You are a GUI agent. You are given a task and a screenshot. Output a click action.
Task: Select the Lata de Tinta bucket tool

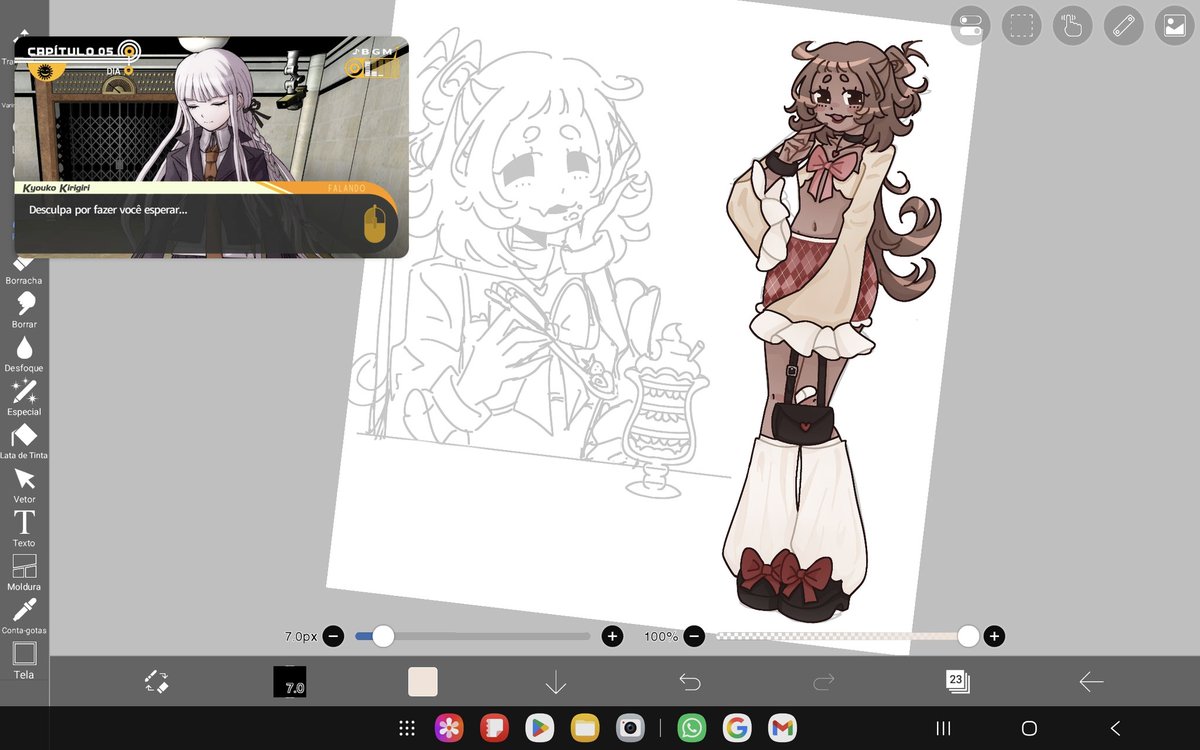tap(24, 441)
